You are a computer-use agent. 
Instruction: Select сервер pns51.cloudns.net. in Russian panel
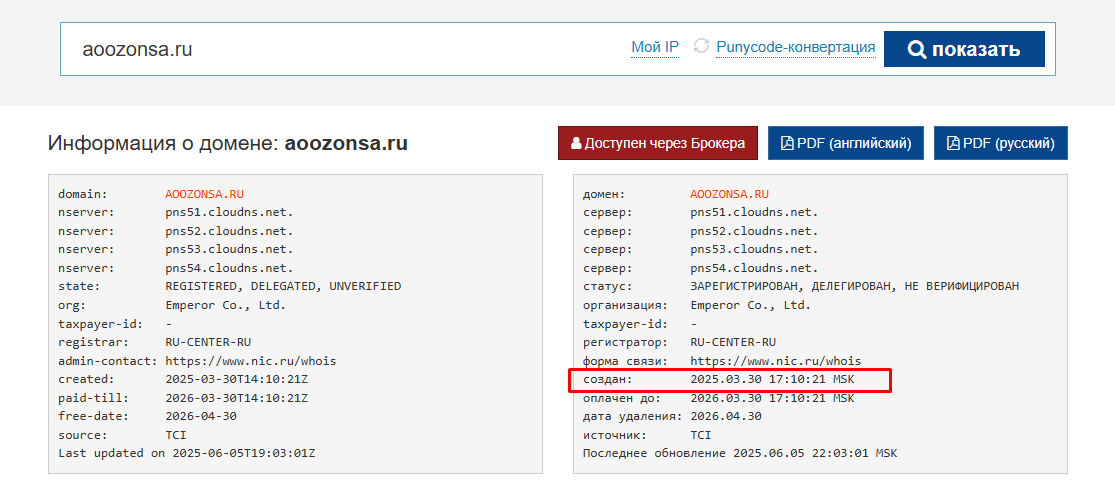[x=754, y=212]
